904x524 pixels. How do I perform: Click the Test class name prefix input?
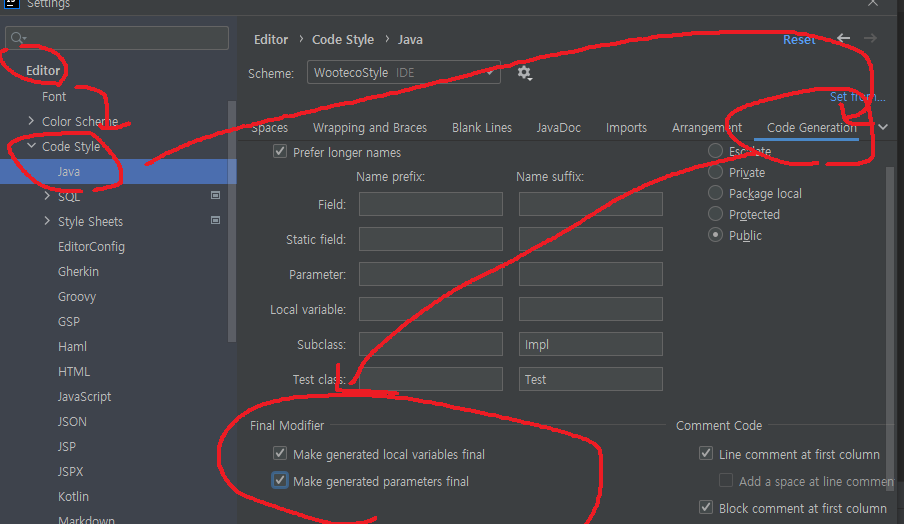pyautogui.click(x=431, y=379)
